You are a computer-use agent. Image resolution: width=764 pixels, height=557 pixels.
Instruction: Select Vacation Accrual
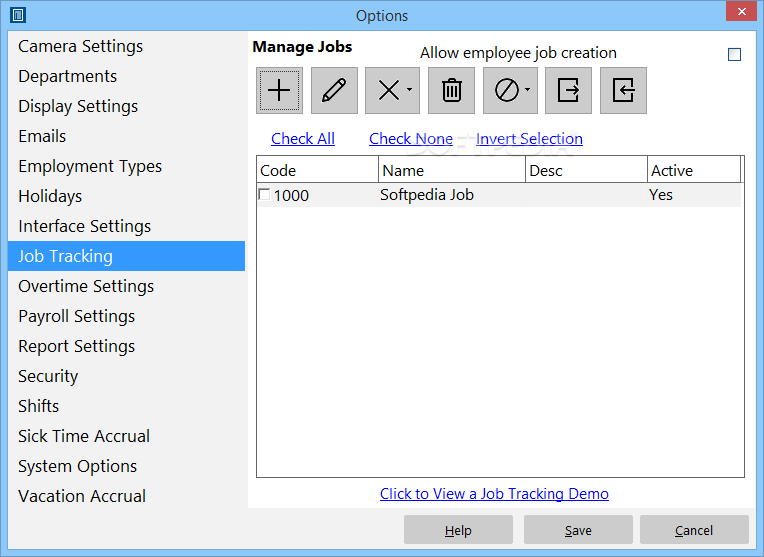click(x=126, y=496)
